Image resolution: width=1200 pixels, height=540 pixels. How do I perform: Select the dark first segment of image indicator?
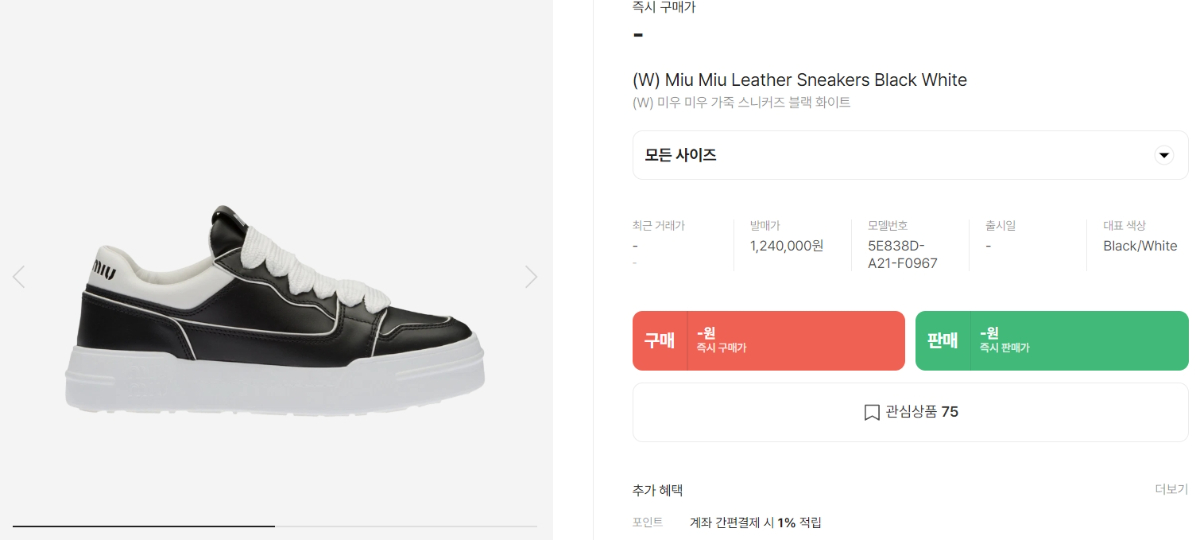[x=143, y=526]
